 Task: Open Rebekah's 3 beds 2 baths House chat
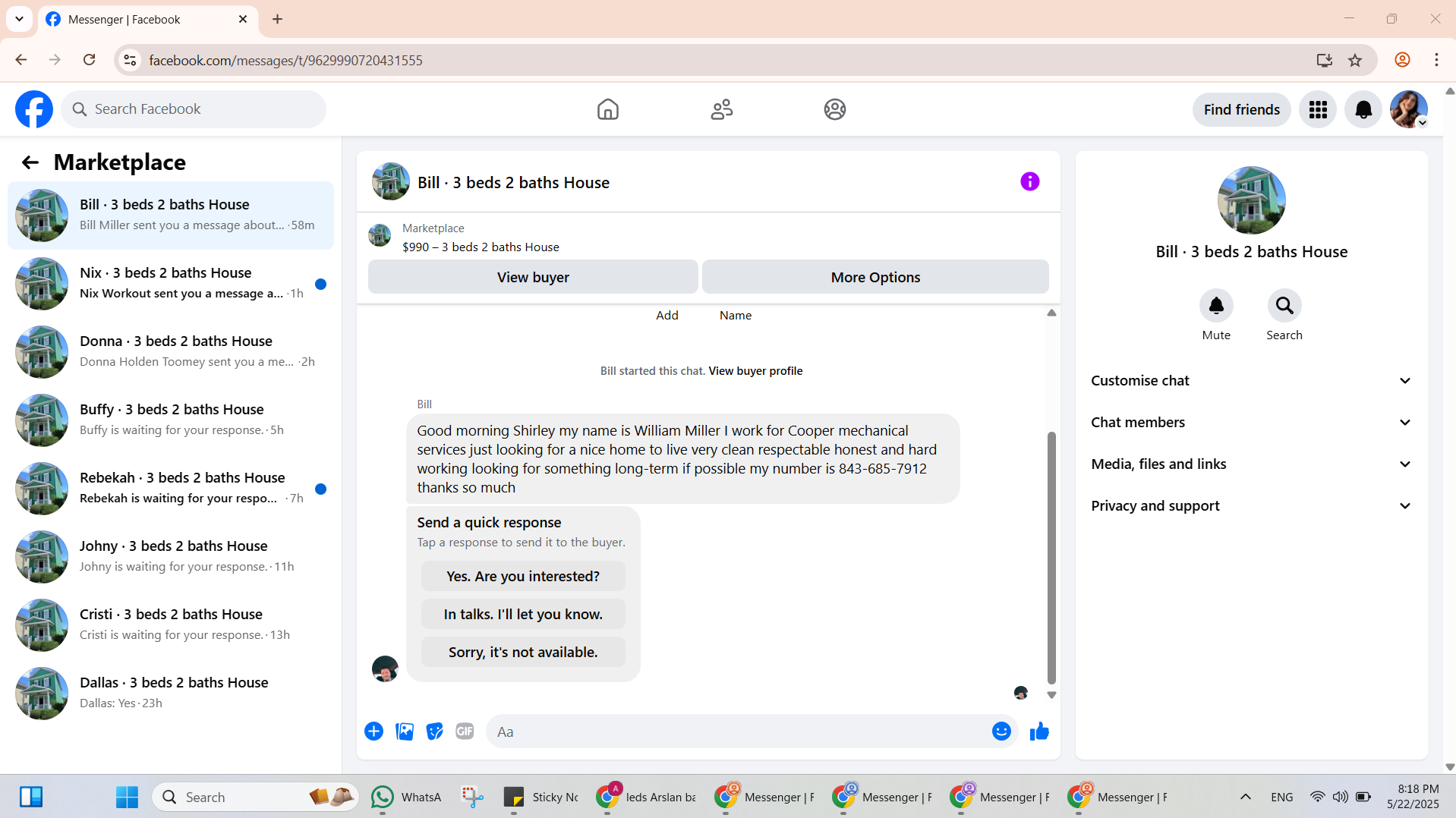[171, 489]
